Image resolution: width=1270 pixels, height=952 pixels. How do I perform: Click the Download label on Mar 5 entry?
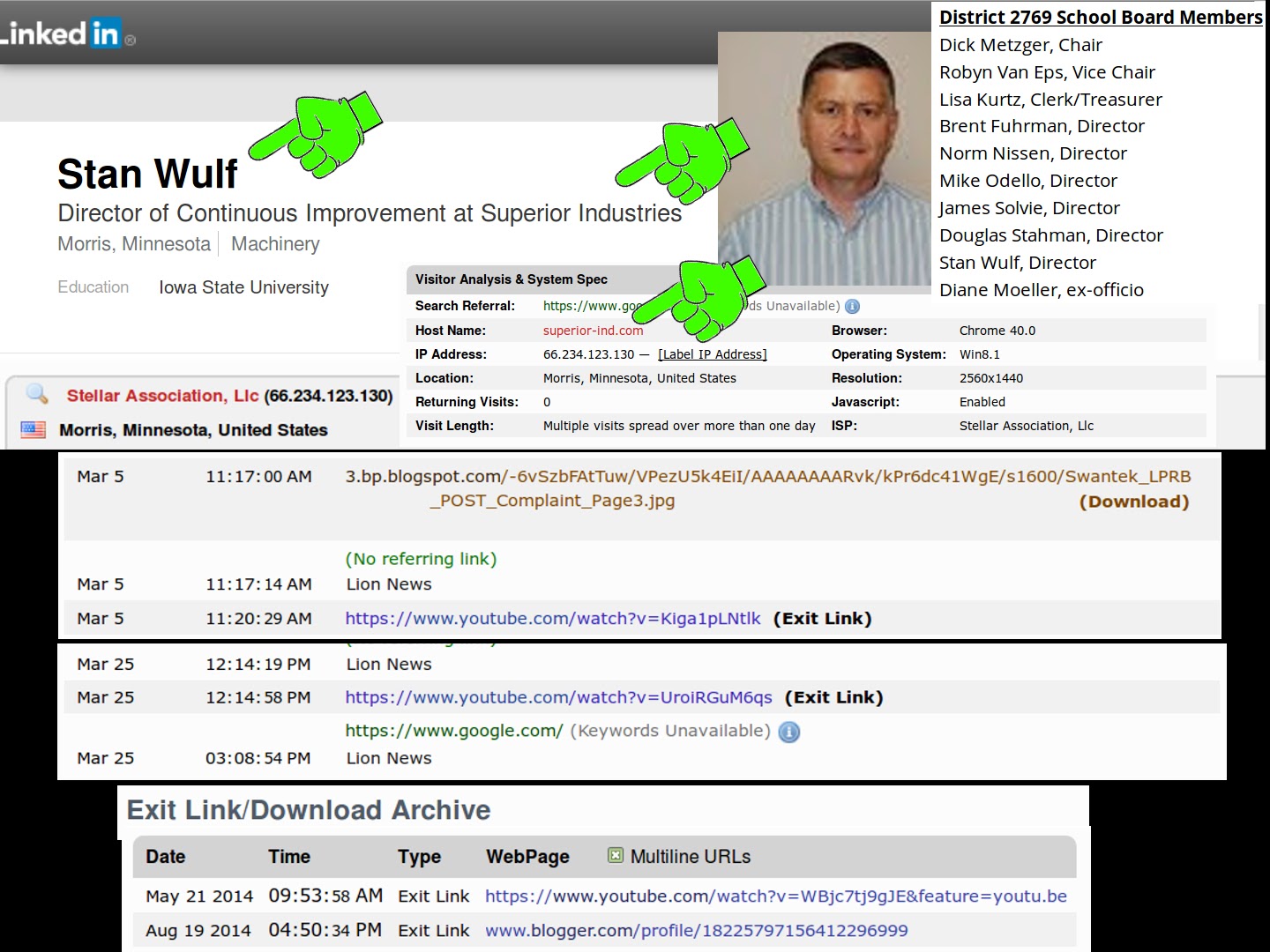tap(1134, 502)
